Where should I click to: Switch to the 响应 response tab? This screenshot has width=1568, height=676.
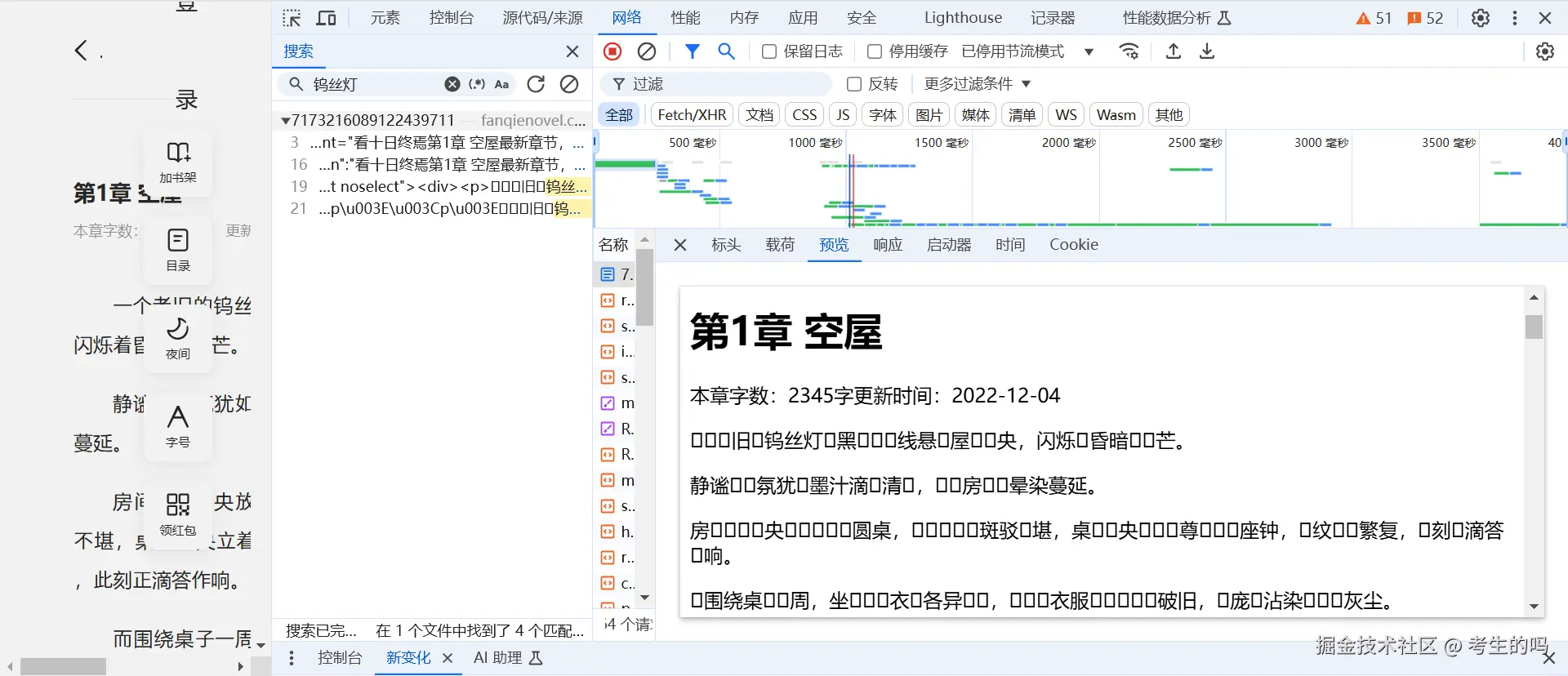pyautogui.click(x=888, y=245)
